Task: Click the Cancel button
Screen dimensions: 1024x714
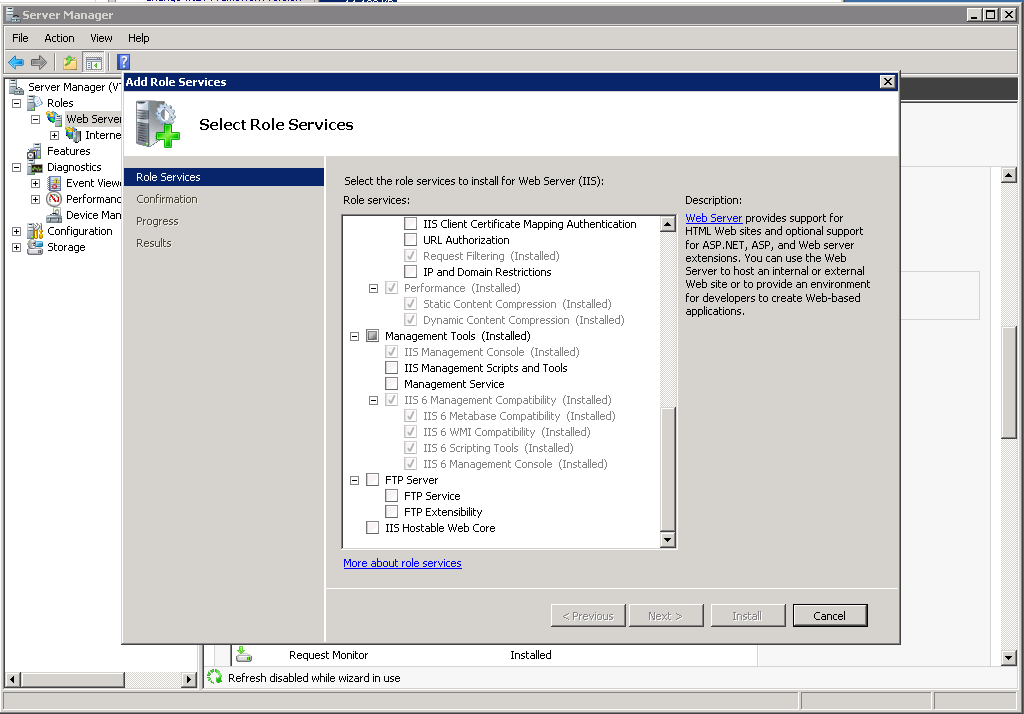Action: pos(830,615)
